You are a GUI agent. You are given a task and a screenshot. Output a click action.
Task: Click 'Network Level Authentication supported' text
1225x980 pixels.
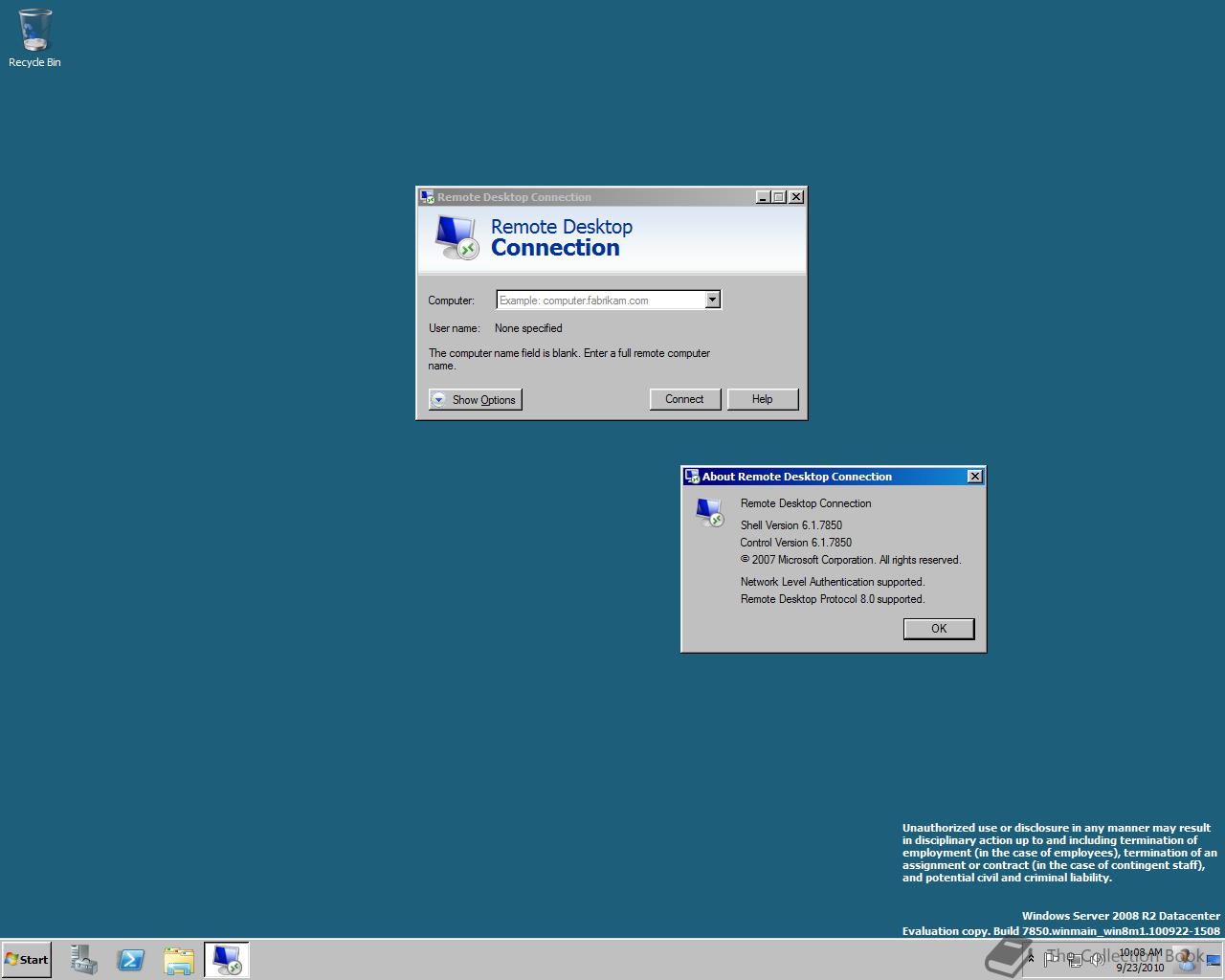click(833, 582)
